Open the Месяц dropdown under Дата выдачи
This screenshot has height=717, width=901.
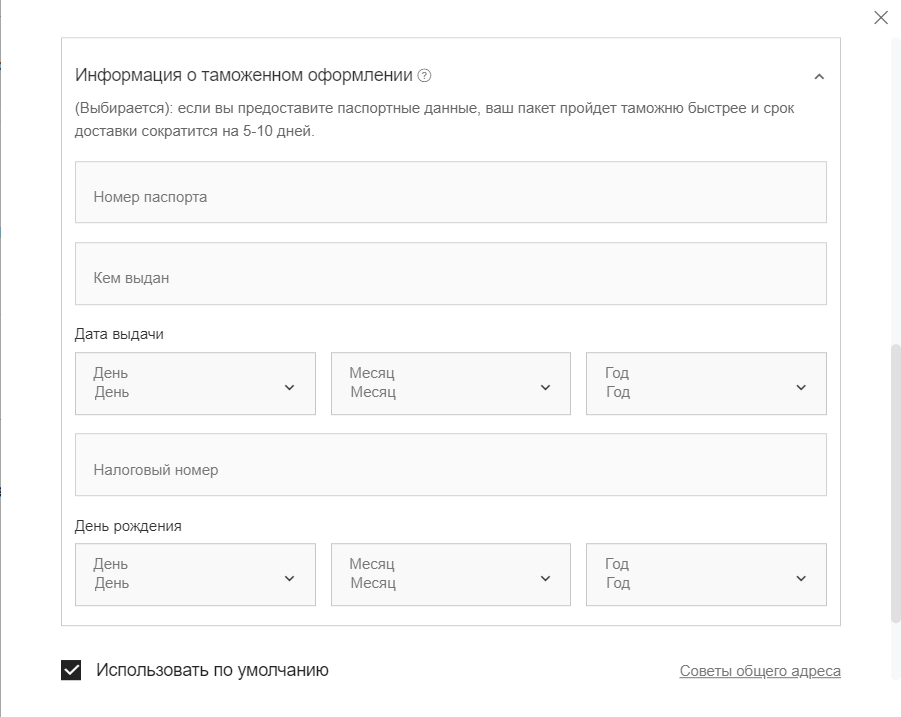(450, 383)
